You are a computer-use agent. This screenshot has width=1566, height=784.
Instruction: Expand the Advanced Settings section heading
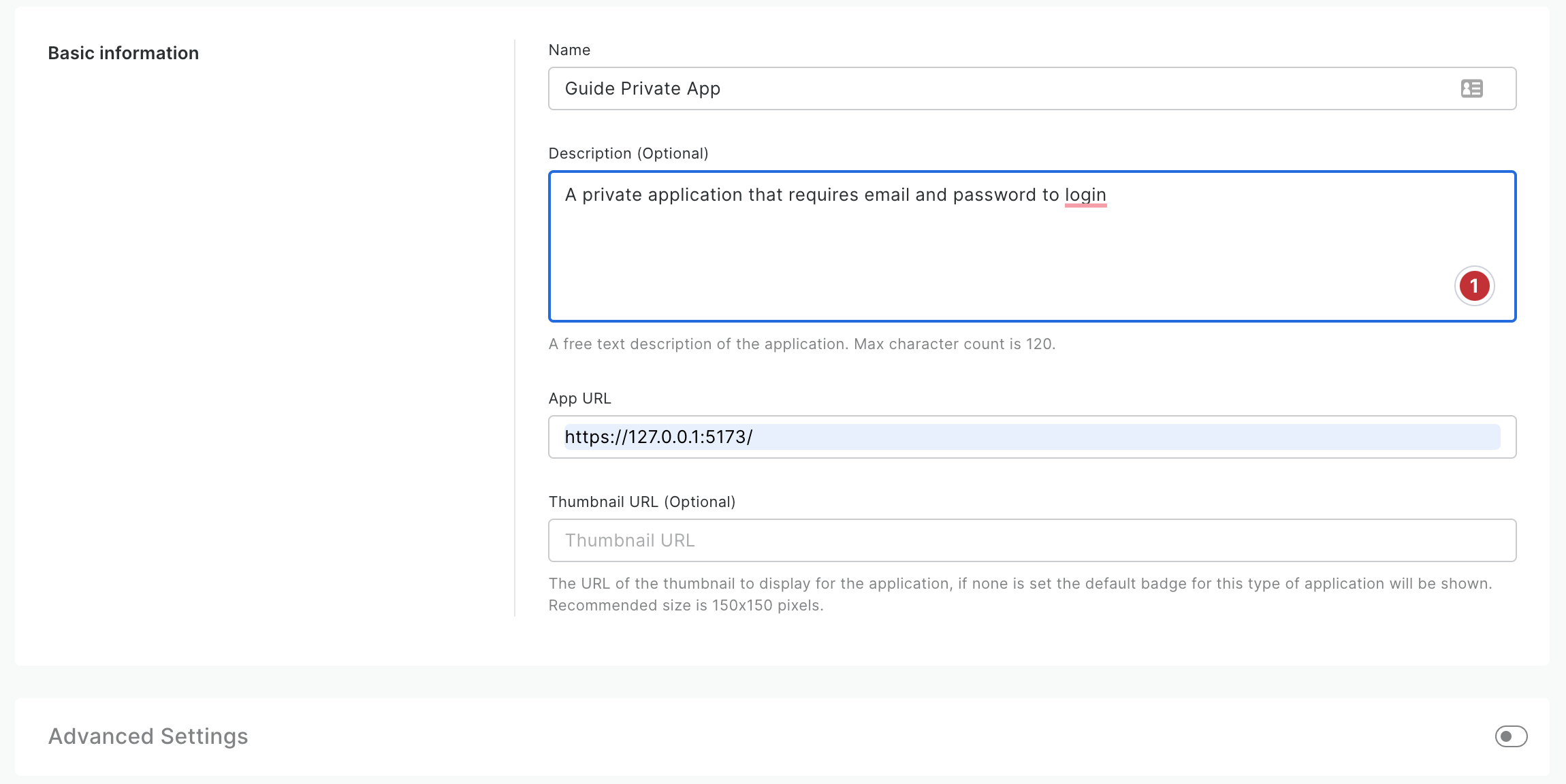coord(148,736)
